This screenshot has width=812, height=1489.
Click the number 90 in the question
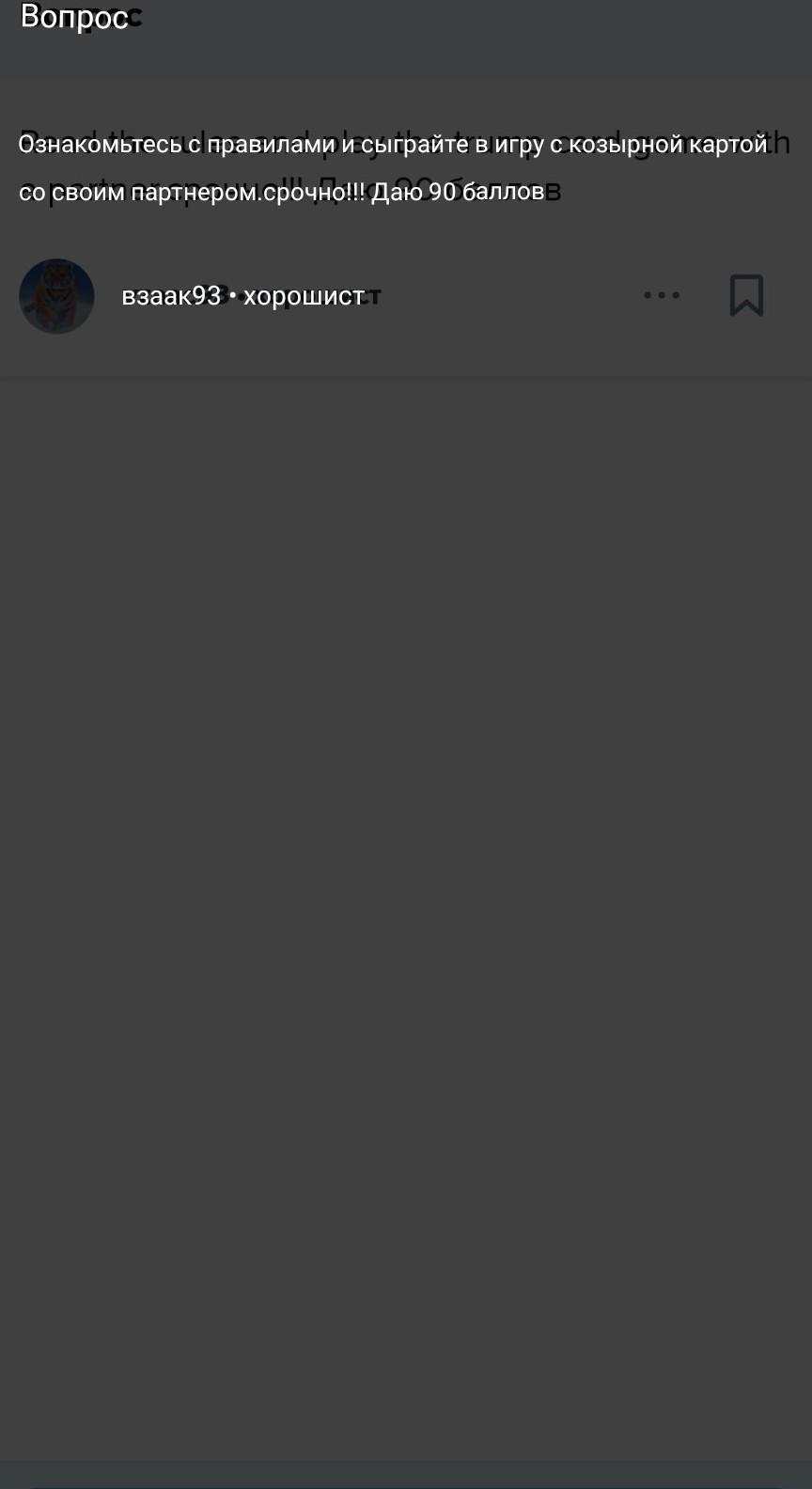[442, 192]
